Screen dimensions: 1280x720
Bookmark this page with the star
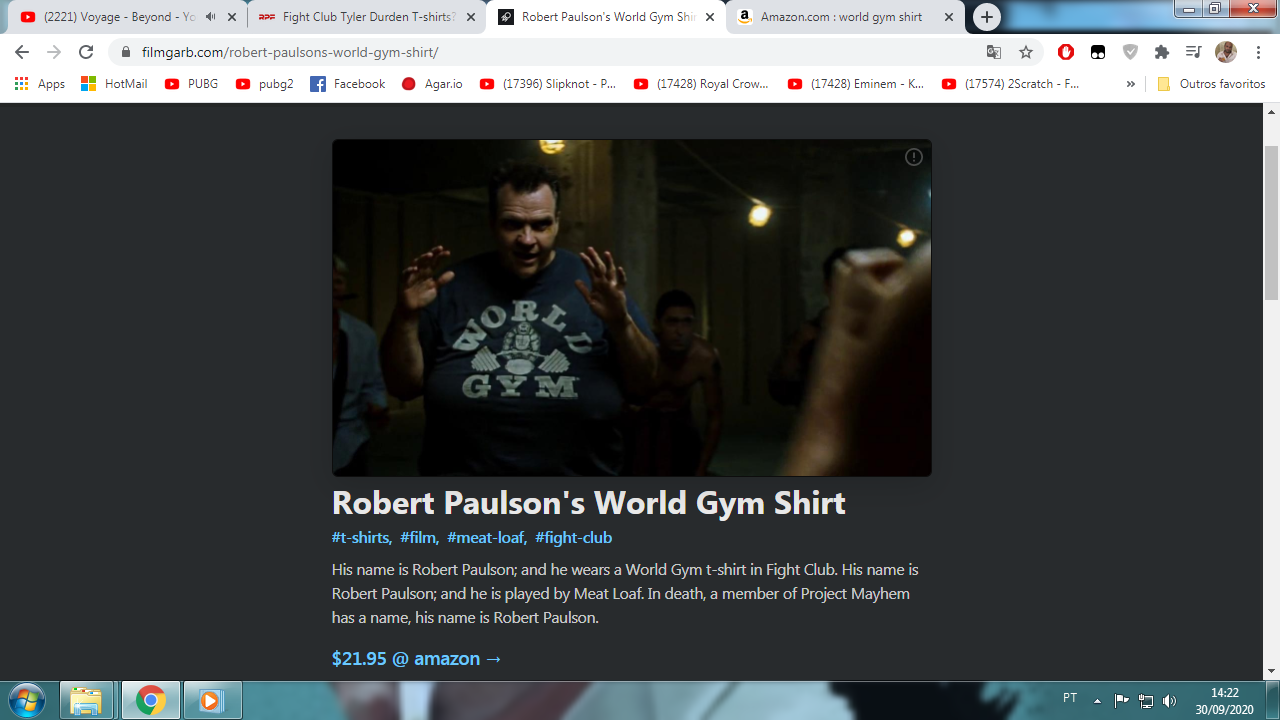pos(1026,52)
